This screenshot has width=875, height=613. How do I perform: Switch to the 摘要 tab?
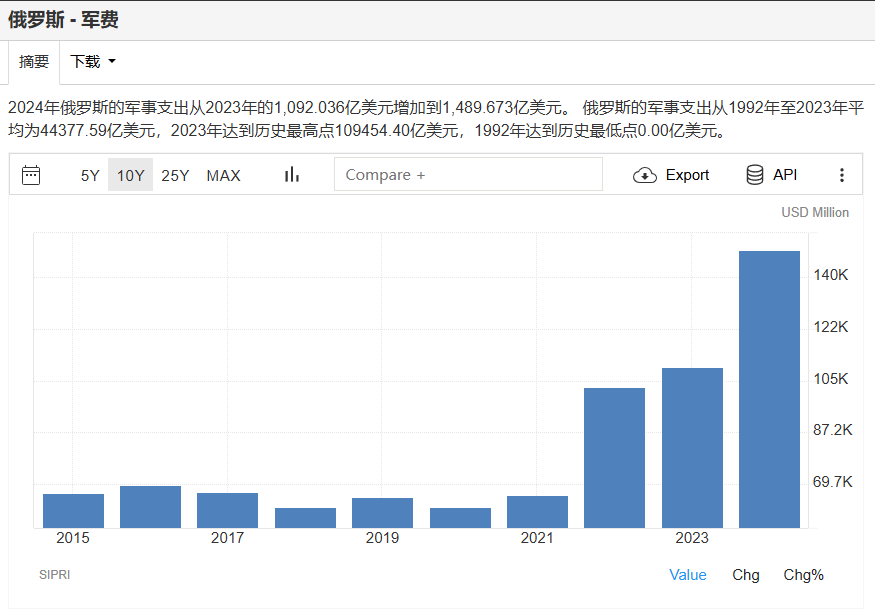(34, 62)
